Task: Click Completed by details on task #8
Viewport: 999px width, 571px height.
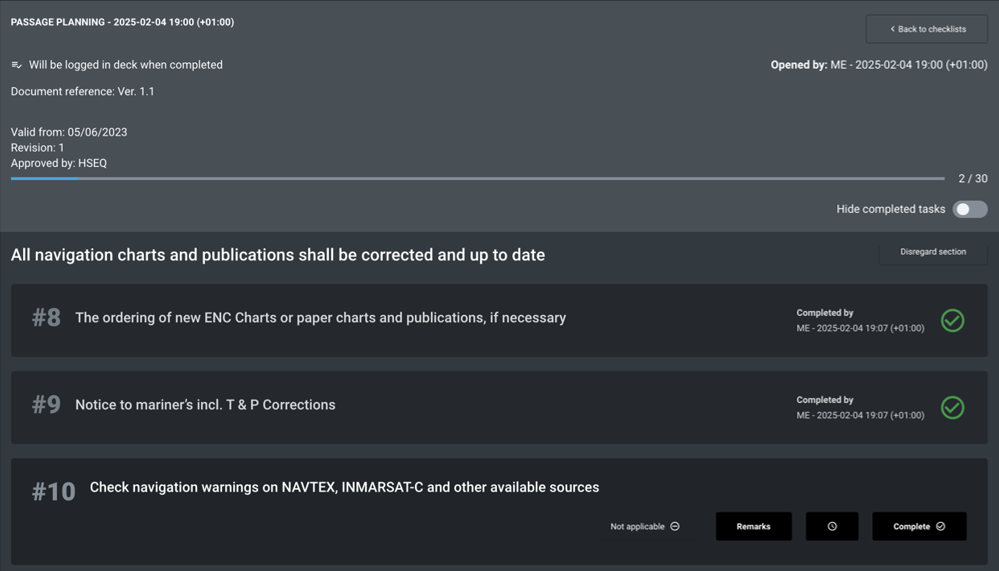Action: (859, 321)
